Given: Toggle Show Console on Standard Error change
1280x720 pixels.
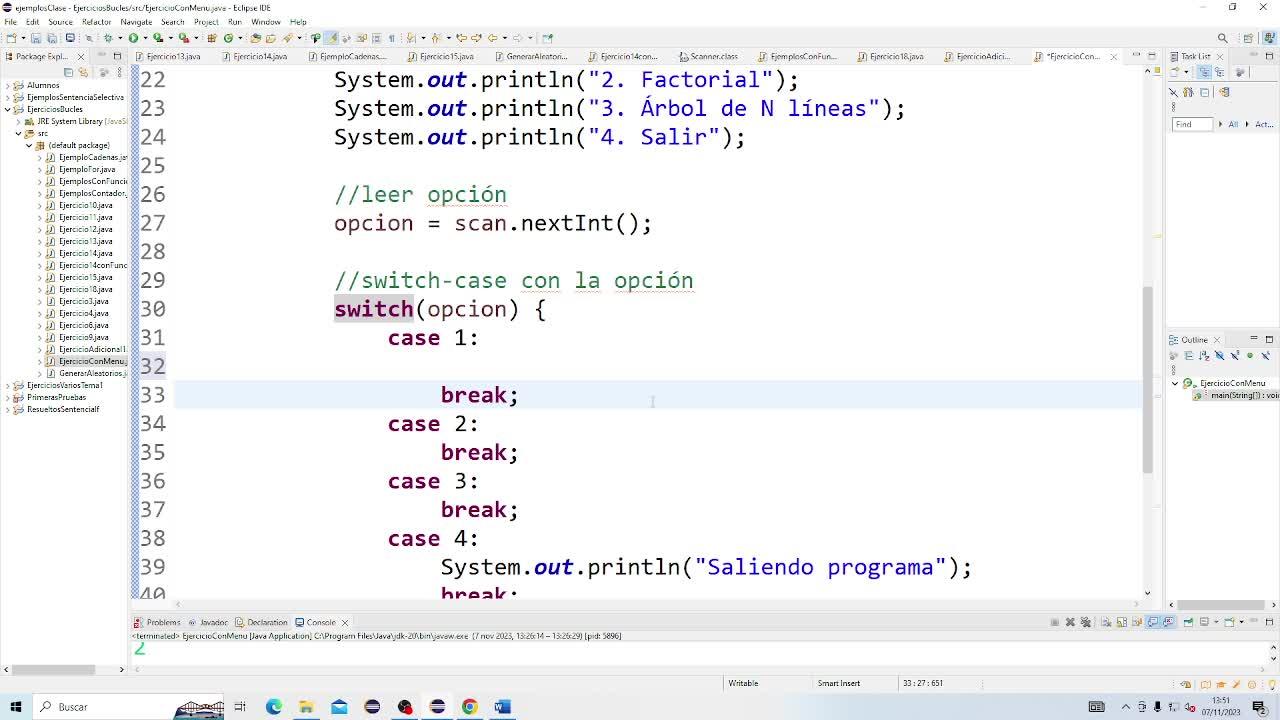Looking at the screenshot, I should [x=1167, y=622].
